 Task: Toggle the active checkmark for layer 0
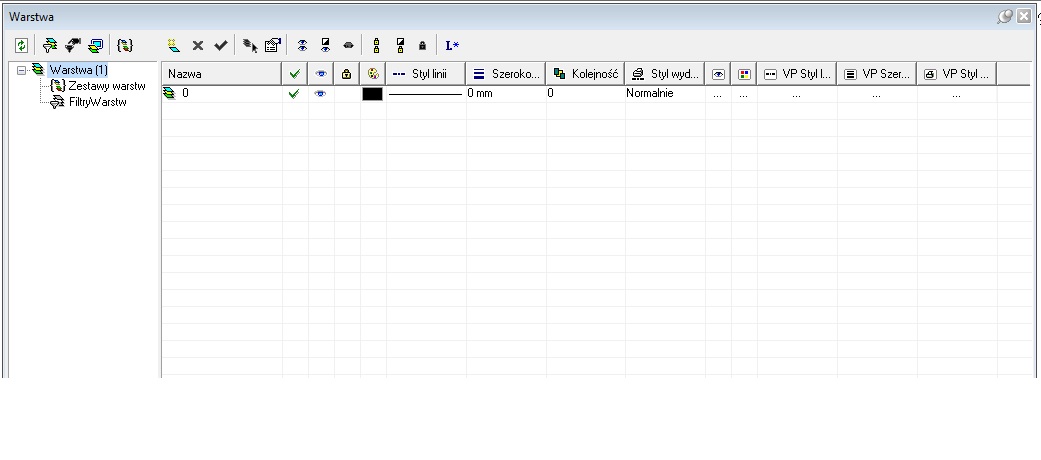[x=295, y=93]
